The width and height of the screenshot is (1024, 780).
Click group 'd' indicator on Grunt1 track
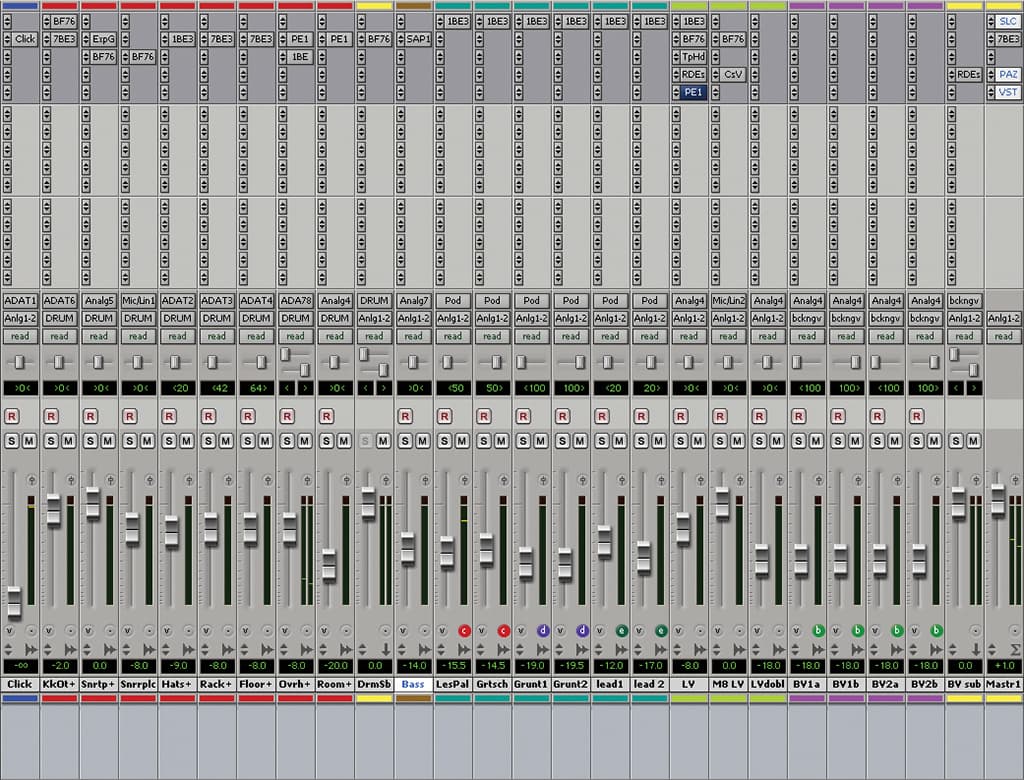(543, 631)
